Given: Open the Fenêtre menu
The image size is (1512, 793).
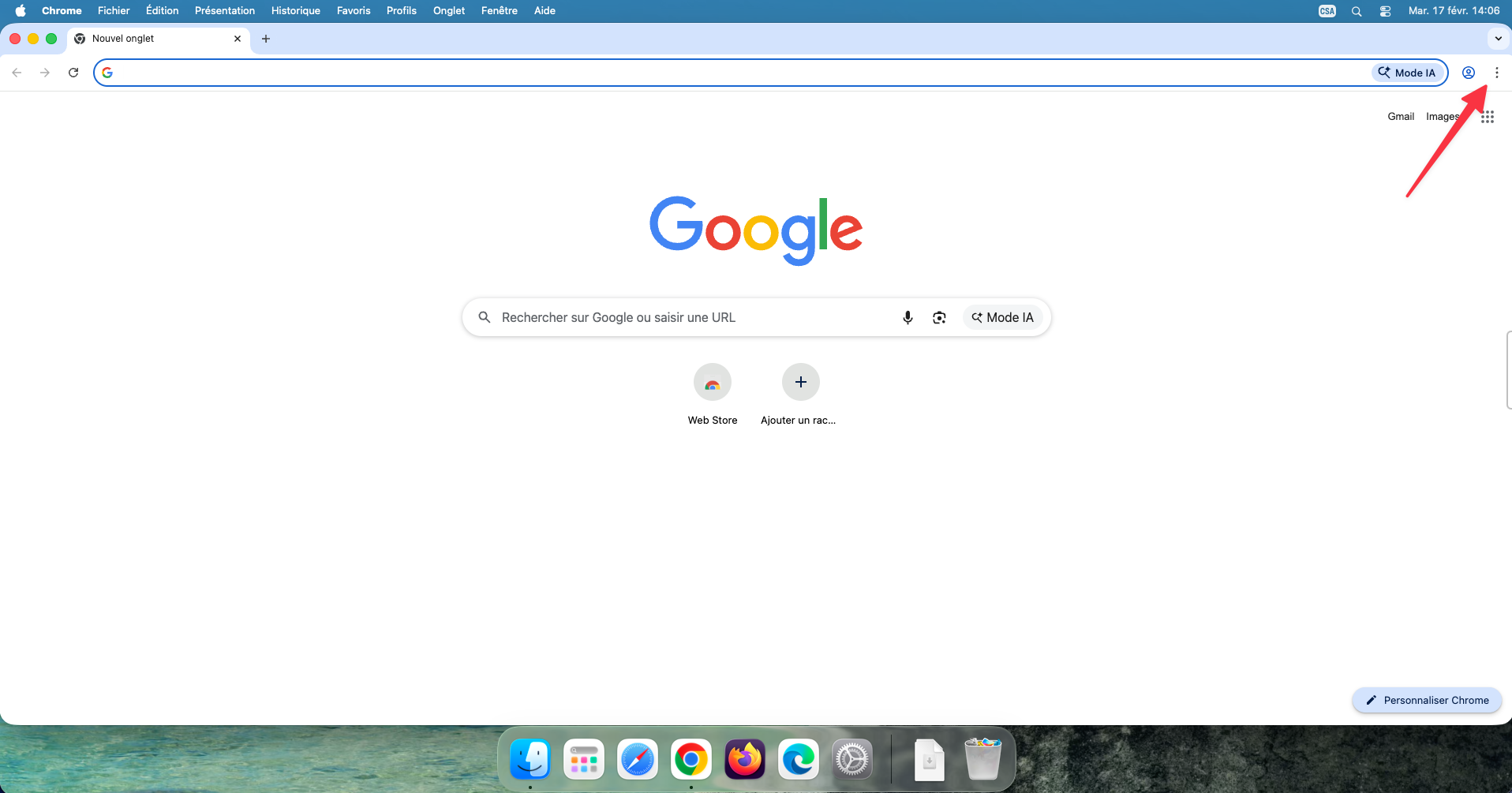Looking at the screenshot, I should click(500, 11).
